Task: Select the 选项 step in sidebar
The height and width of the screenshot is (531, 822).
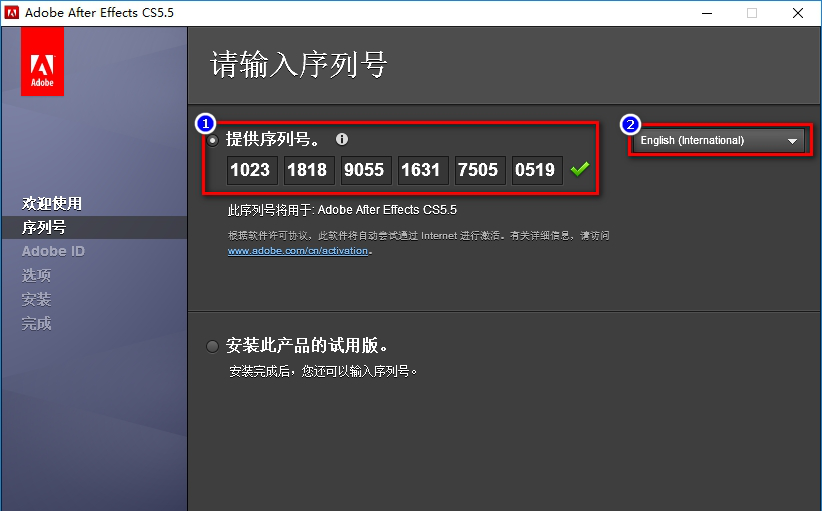Action: tap(36, 275)
